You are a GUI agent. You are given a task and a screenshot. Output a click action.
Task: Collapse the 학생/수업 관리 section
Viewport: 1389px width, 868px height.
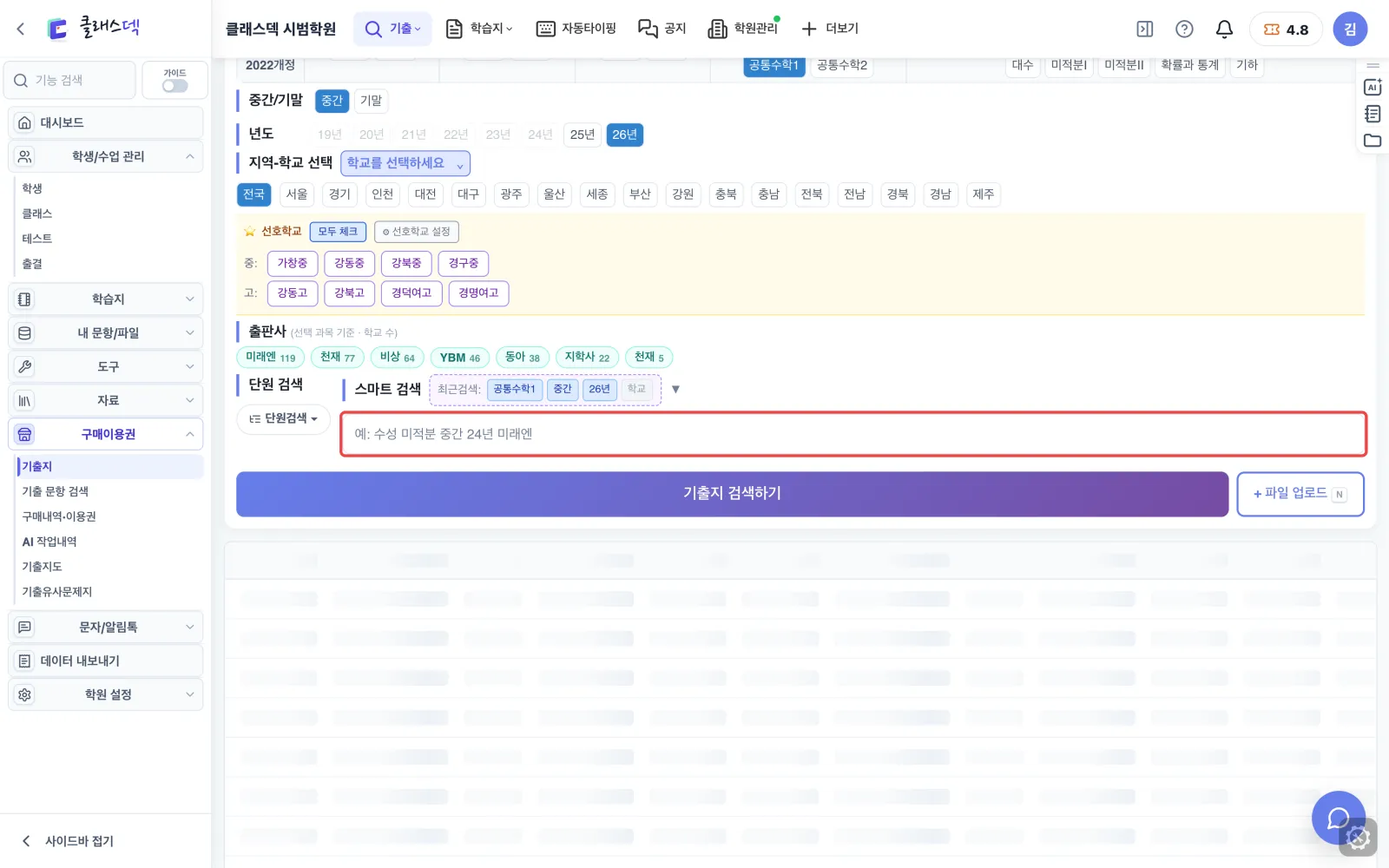click(x=106, y=156)
